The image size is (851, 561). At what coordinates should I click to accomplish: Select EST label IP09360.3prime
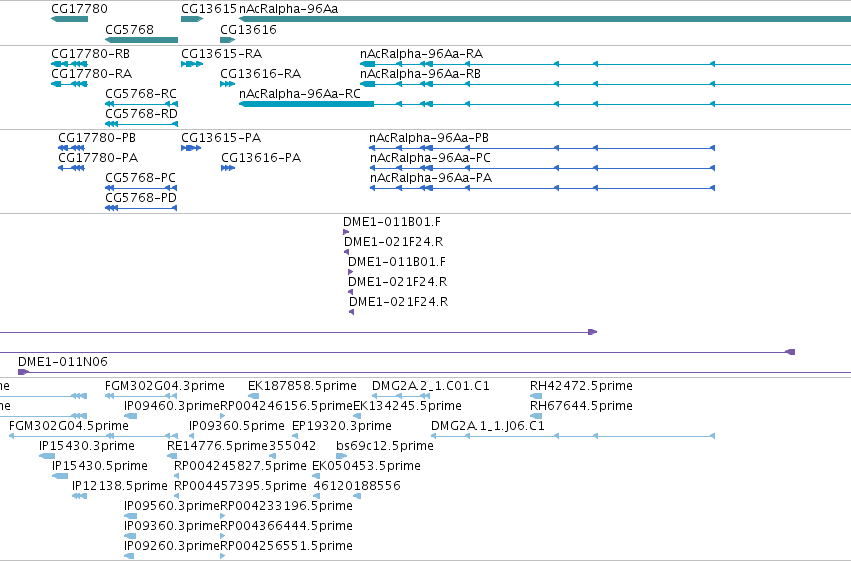tap(172, 526)
